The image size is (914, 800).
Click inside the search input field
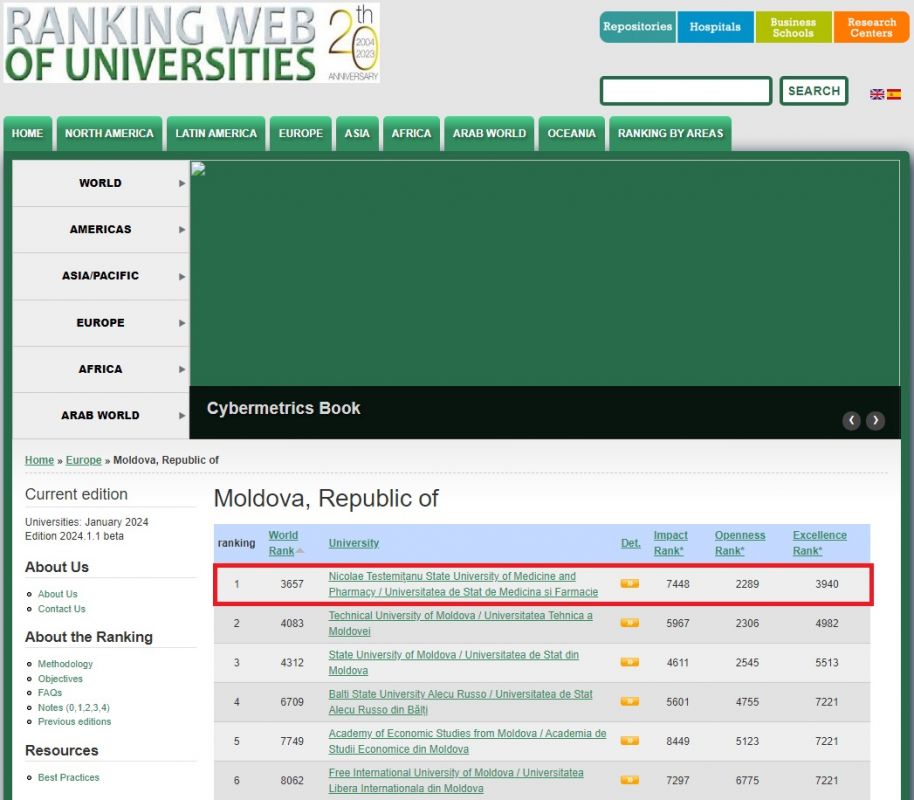click(x=685, y=90)
